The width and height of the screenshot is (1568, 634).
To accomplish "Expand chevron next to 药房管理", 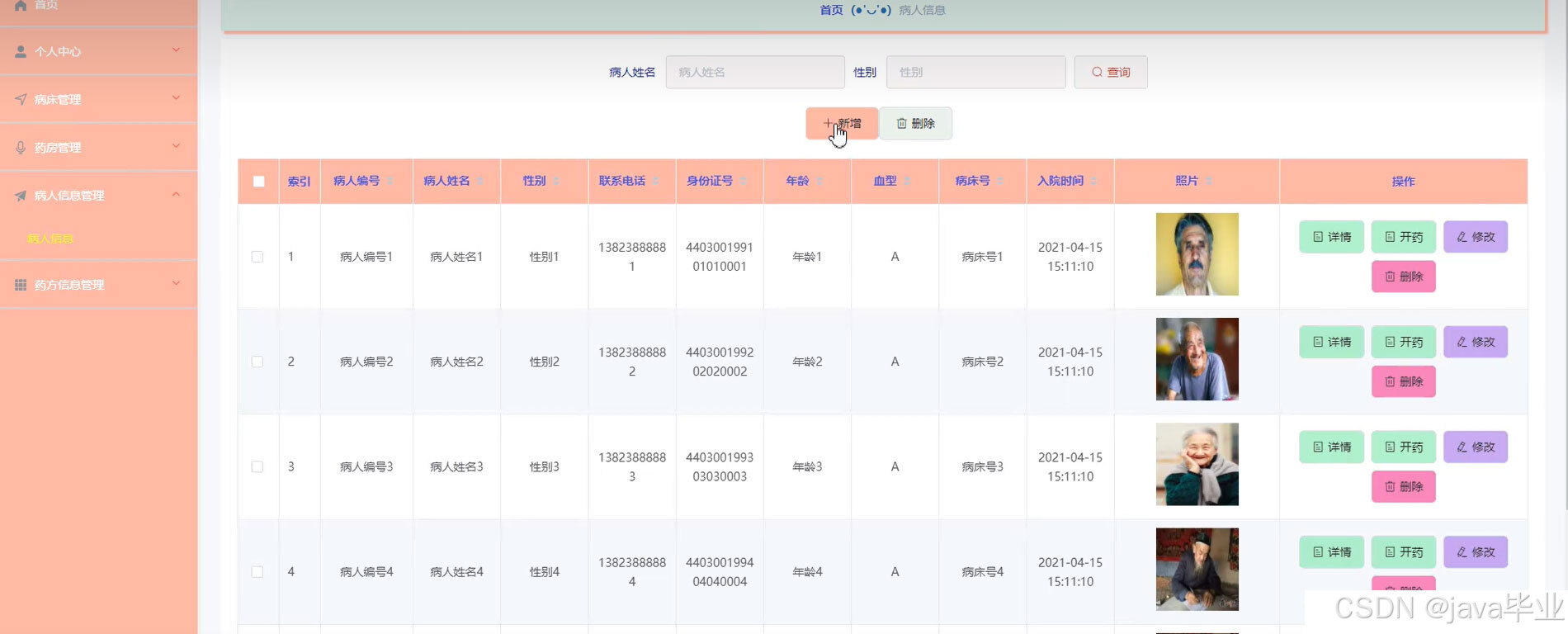I will coord(176,146).
